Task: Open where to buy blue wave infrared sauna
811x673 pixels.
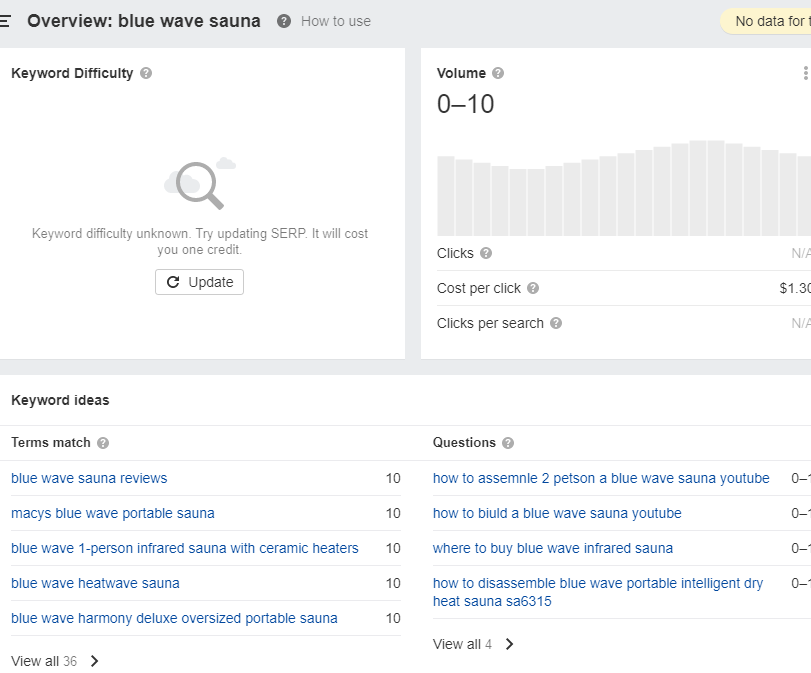Action: coord(553,548)
